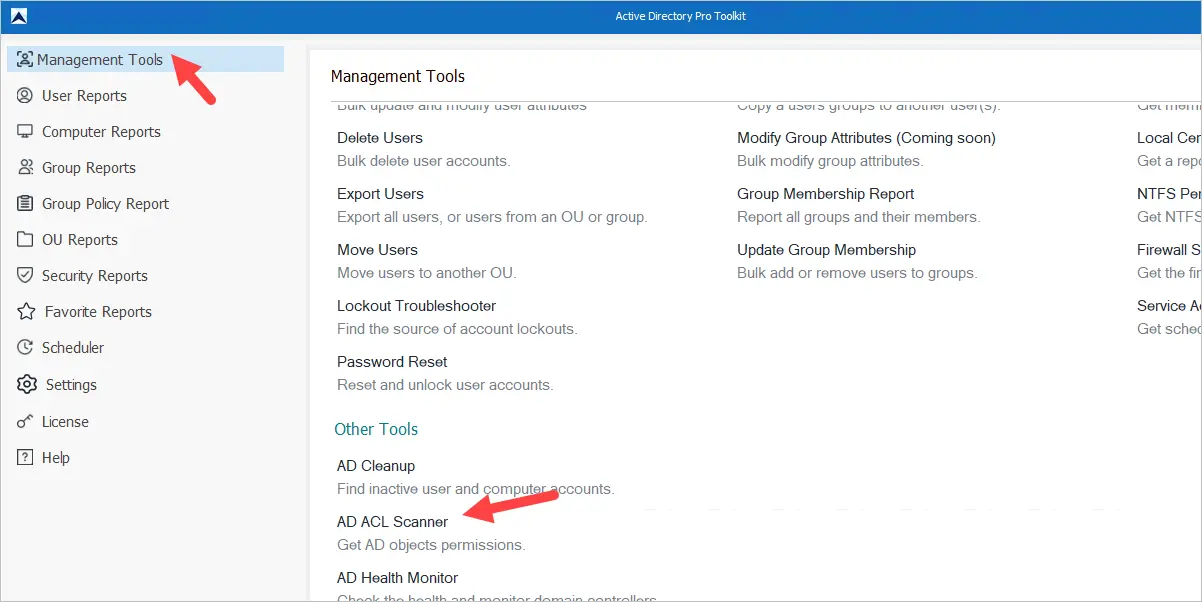This screenshot has height=602, width=1202.
Task: Click the Group Policy Report clipboard icon
Action: pyautogui.click(x=25, y=204)
